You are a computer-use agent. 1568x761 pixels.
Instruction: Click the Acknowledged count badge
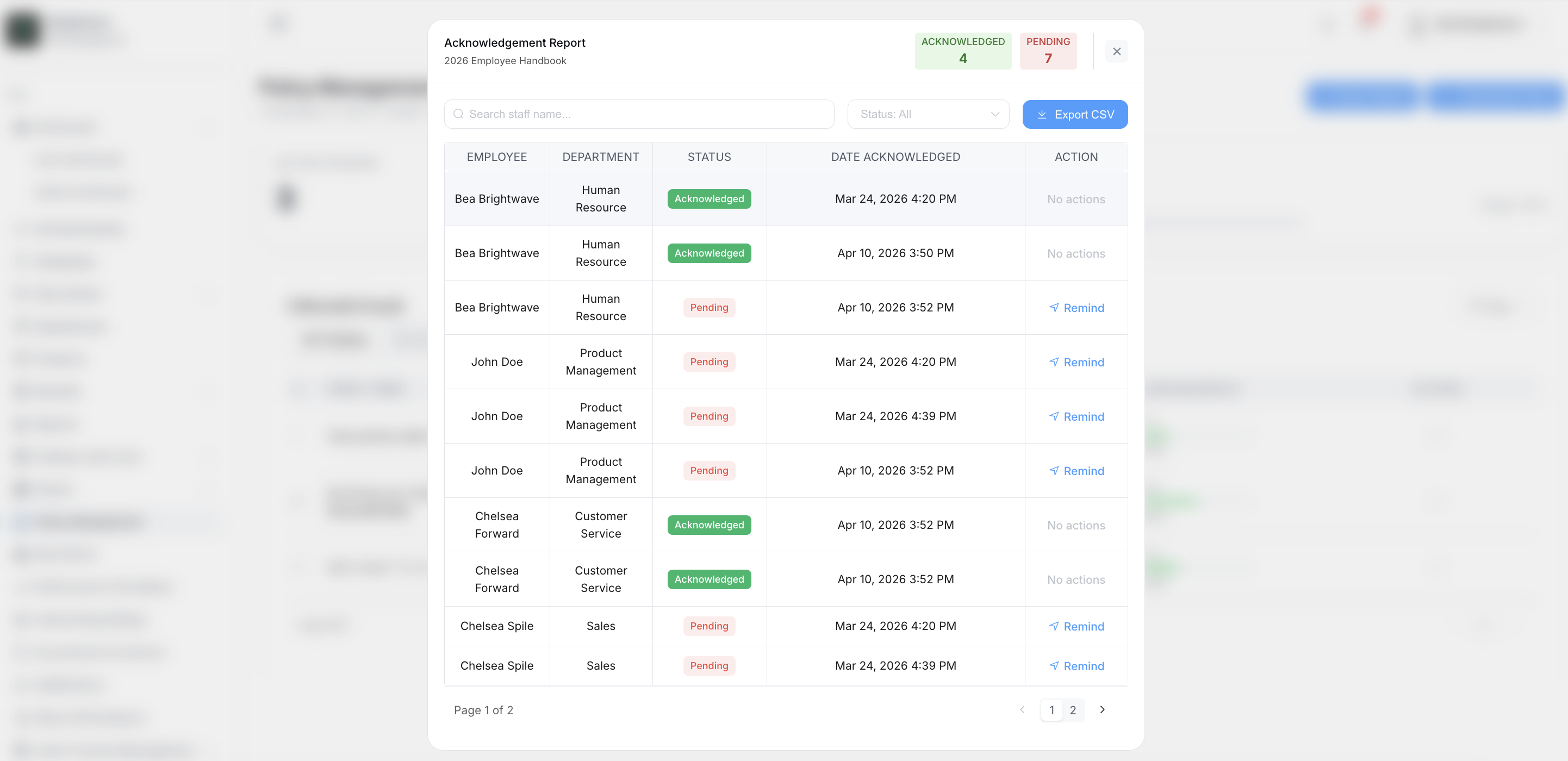point(962,51)
